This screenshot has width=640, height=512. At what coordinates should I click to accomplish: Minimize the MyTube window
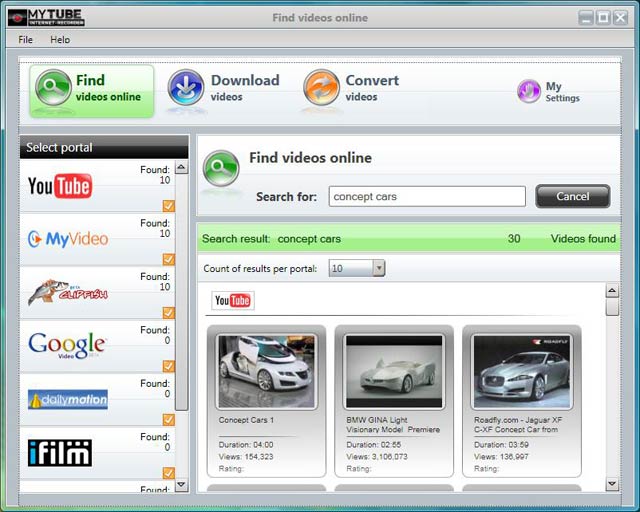(586, 18)
